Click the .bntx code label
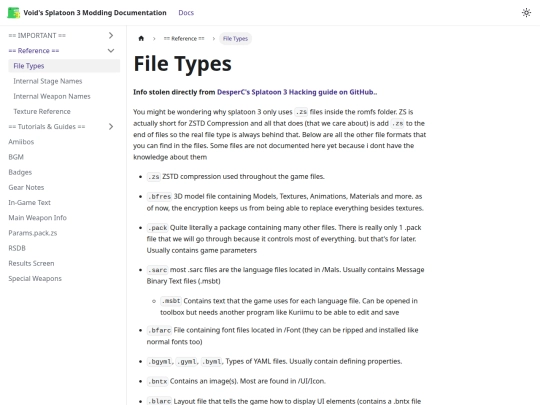 (x=157, y=381)
